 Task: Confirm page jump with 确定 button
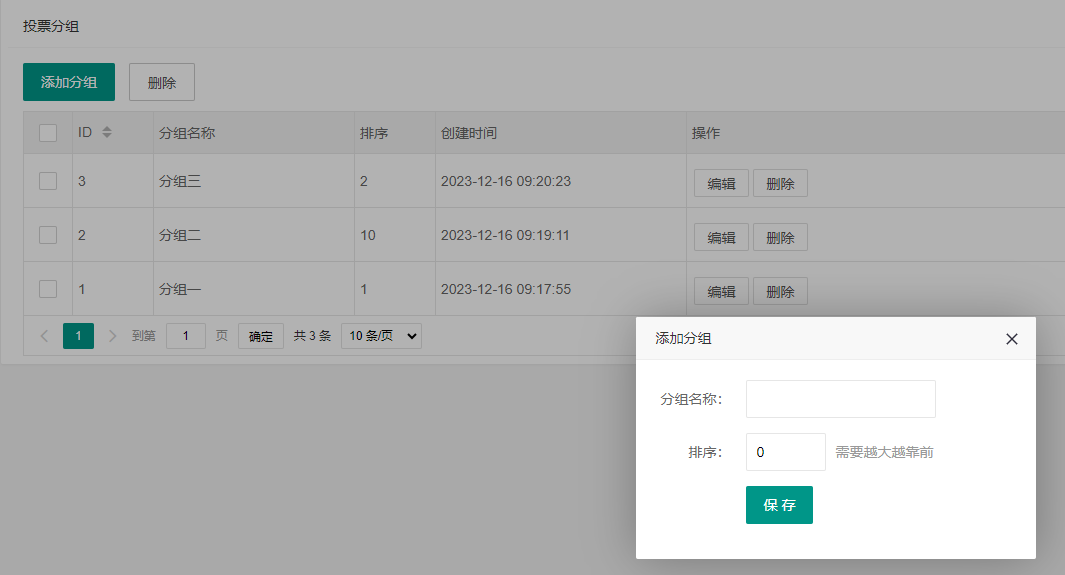pyautogui.click(x=261, y=336)
